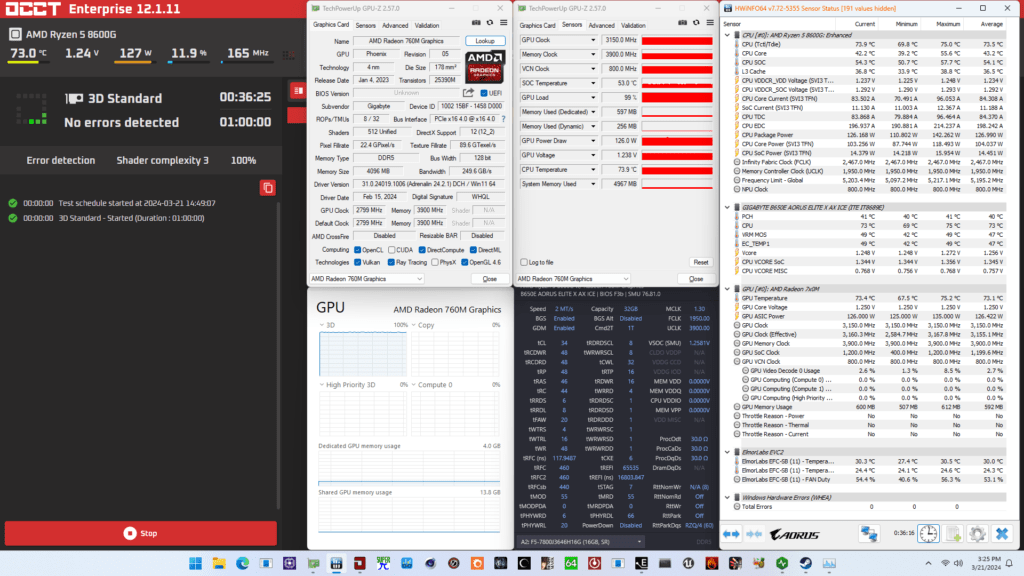This screenshot has width=1024, height=576.
Task: Click Close button in GPU-Z Sensors window
Action: point(696,279)
